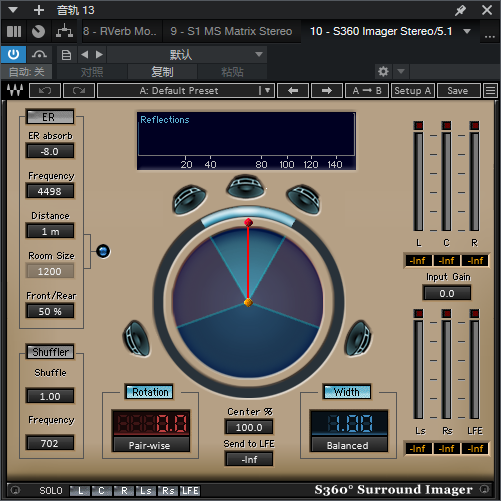This screenshot has height=501, width=501.
Task: Click the Rotation label button
Action: (150, 392)
